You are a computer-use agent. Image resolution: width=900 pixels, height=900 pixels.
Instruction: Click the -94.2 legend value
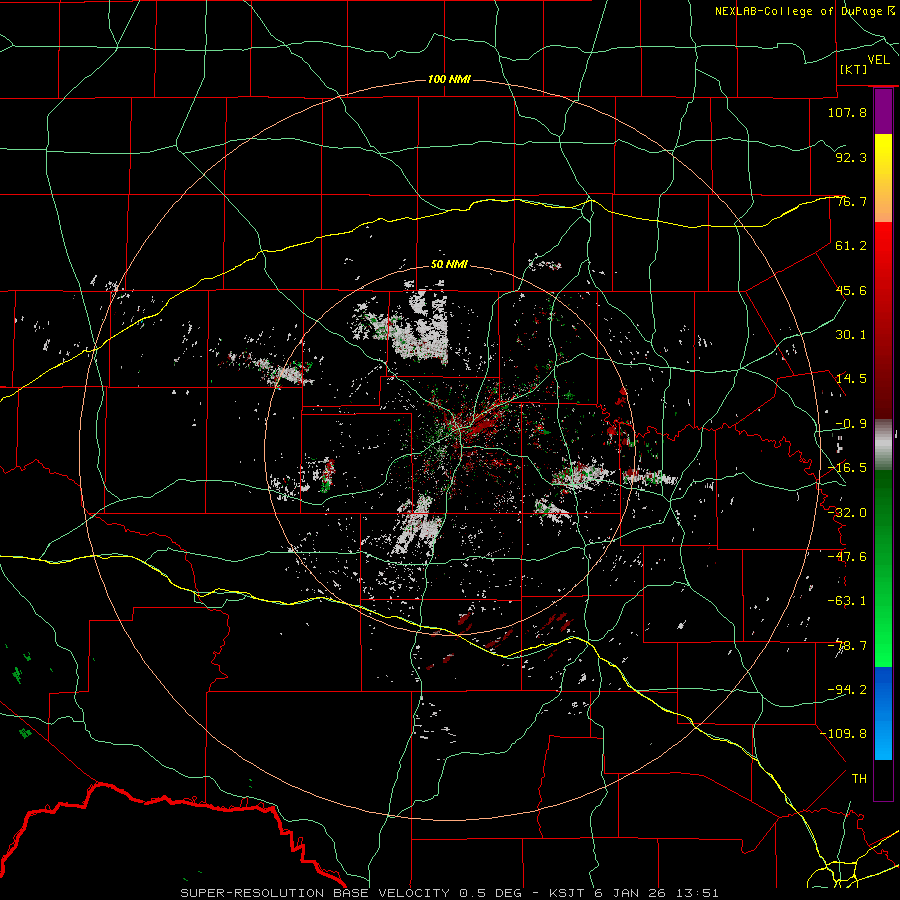(847, 690)
